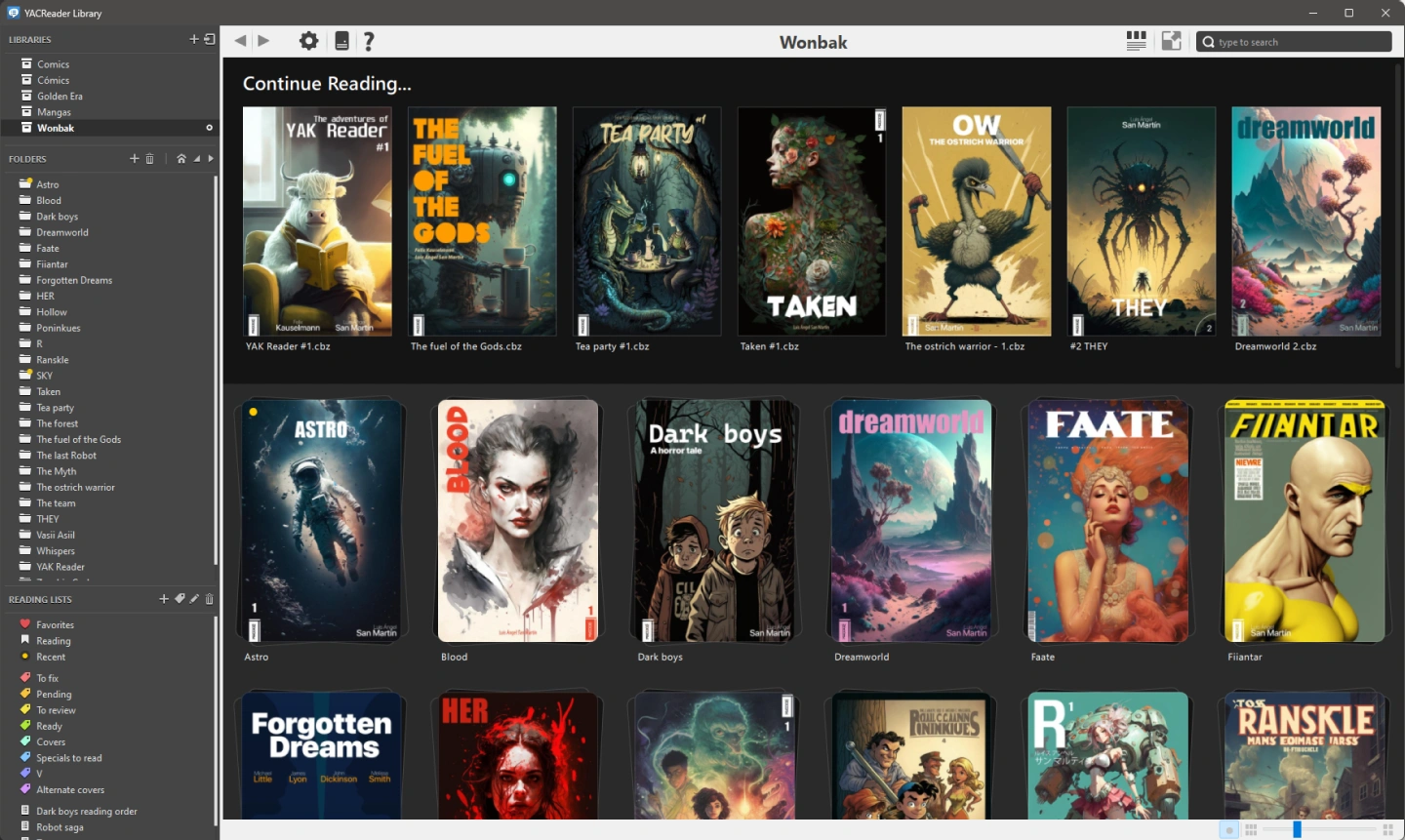The image size is (1405, 840).
Task: Go to the root folder home icon
Action: (x=181, y=158)
